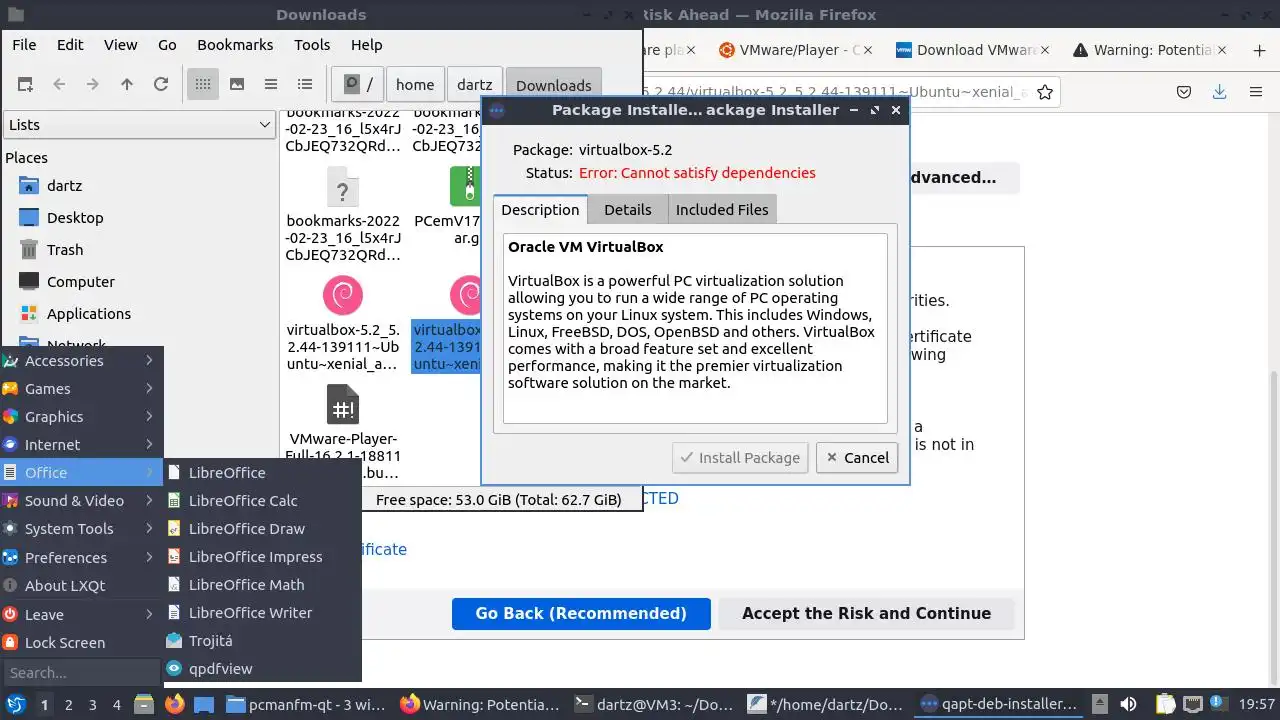Expand the Graphics menu category
Image resolution: width=1280 pixels, height=720 pixels.
pos(81,416)
